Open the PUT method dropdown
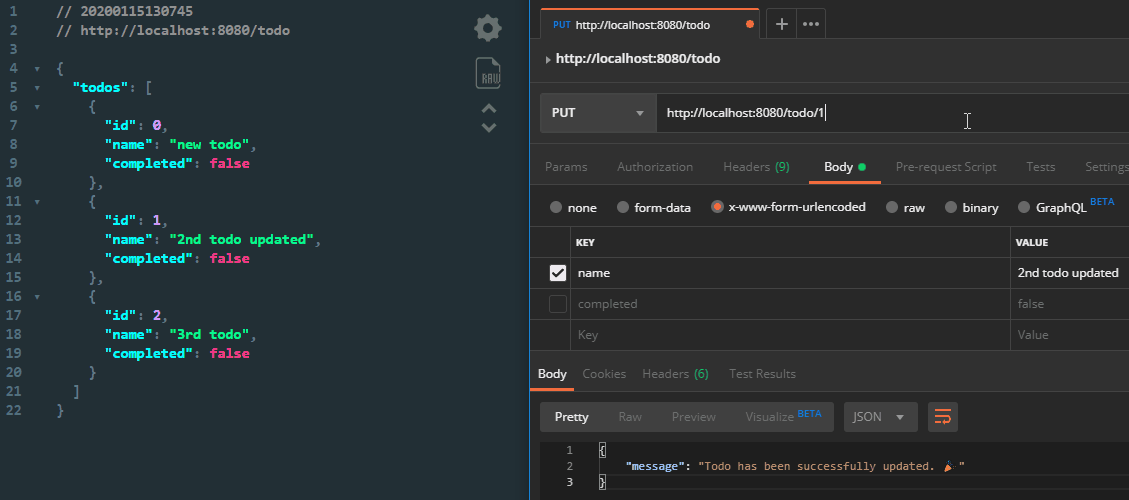 tap(598, 113)
